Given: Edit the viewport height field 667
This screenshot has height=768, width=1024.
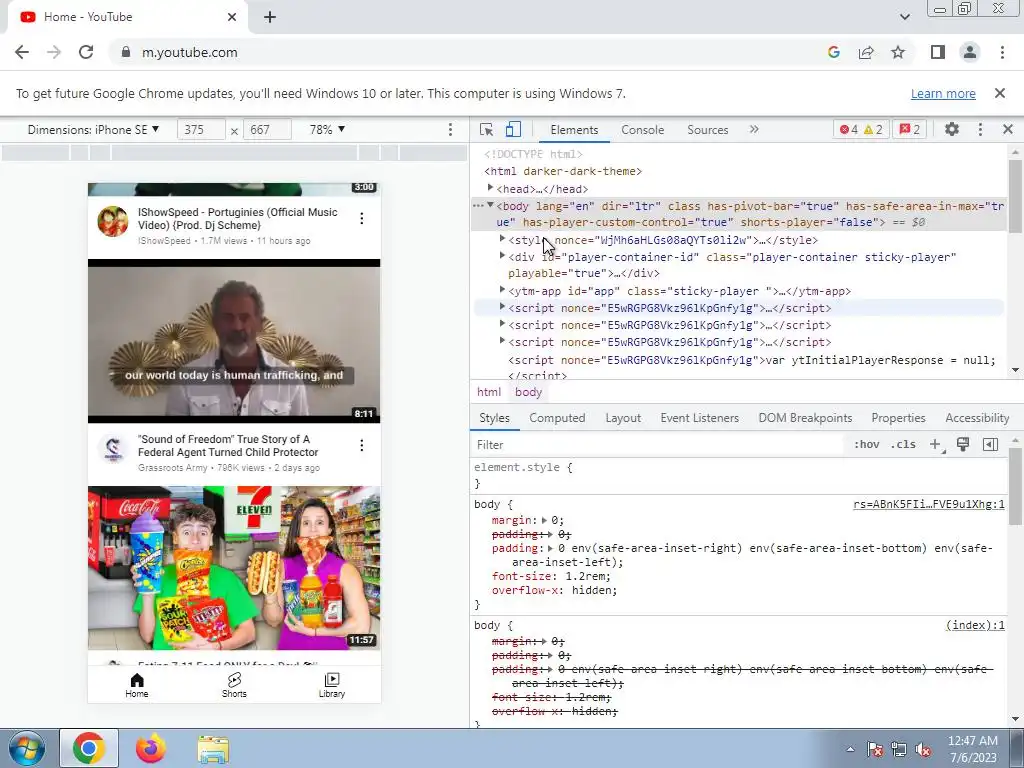Looking at the screenshot, I should 267,129.
